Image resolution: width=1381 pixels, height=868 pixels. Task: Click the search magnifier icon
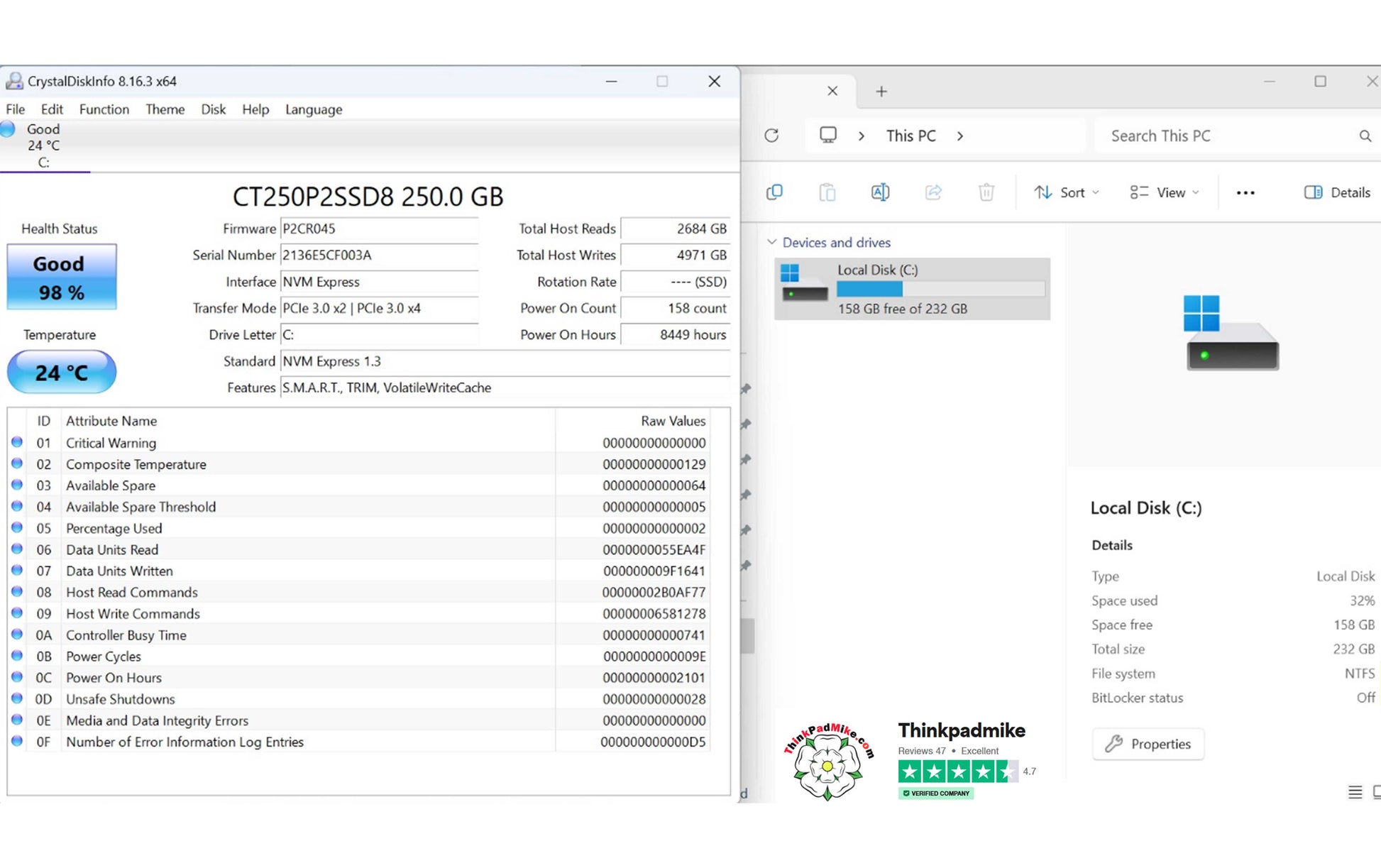pyautogui.click(x=1365, y=136)
